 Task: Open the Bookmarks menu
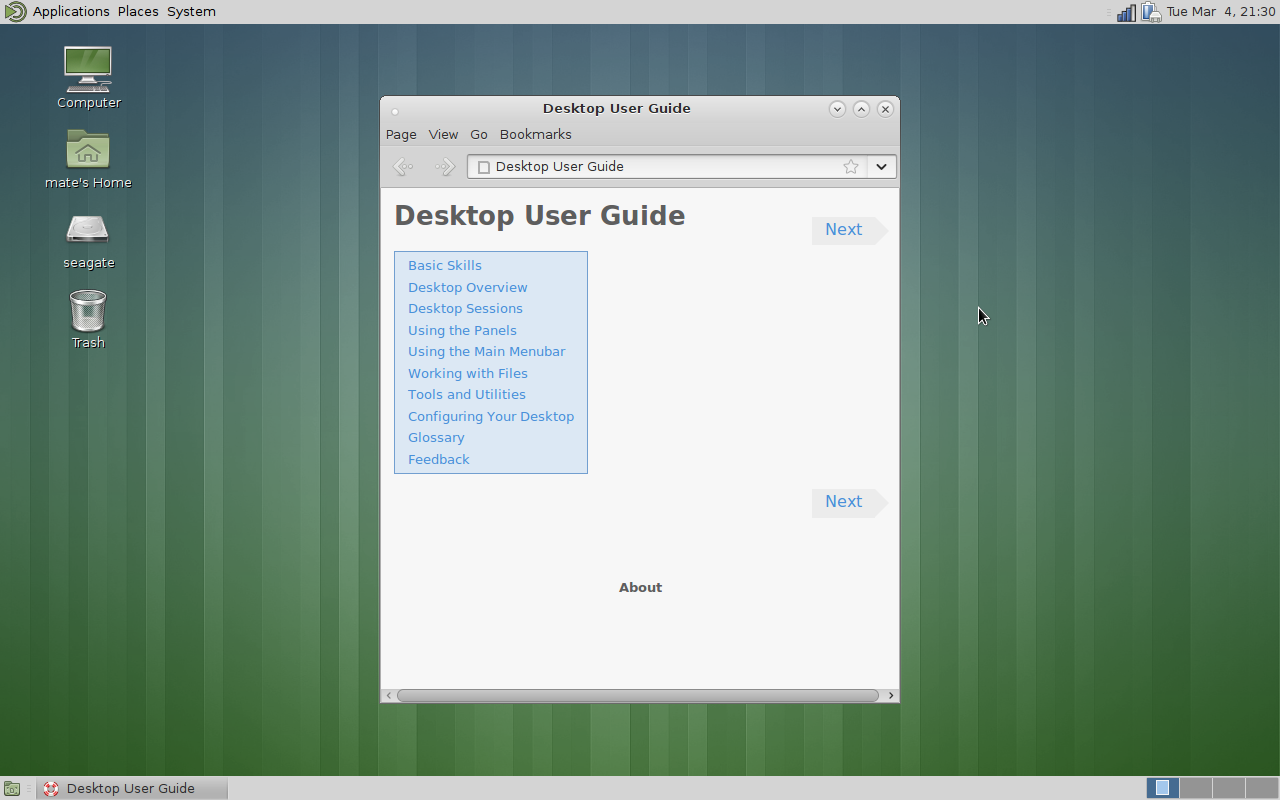(535, 134)
